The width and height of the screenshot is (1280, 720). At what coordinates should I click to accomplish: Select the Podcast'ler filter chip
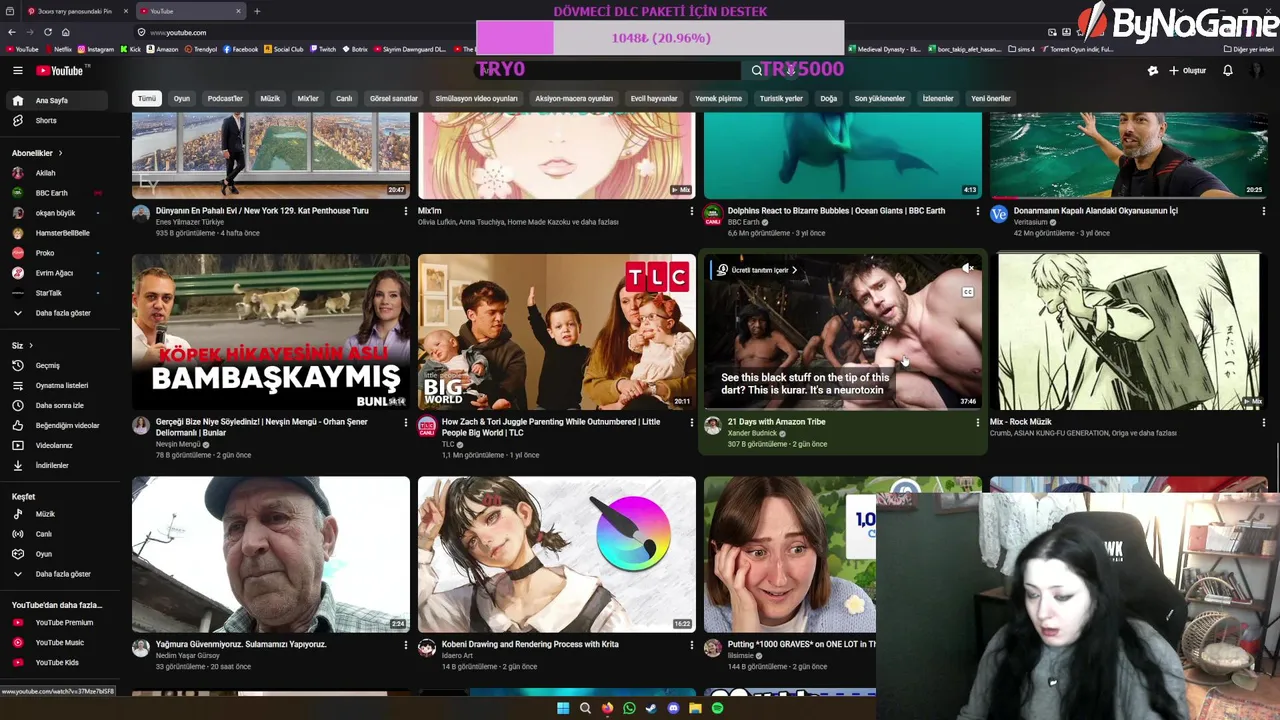[x=225, y=98]
